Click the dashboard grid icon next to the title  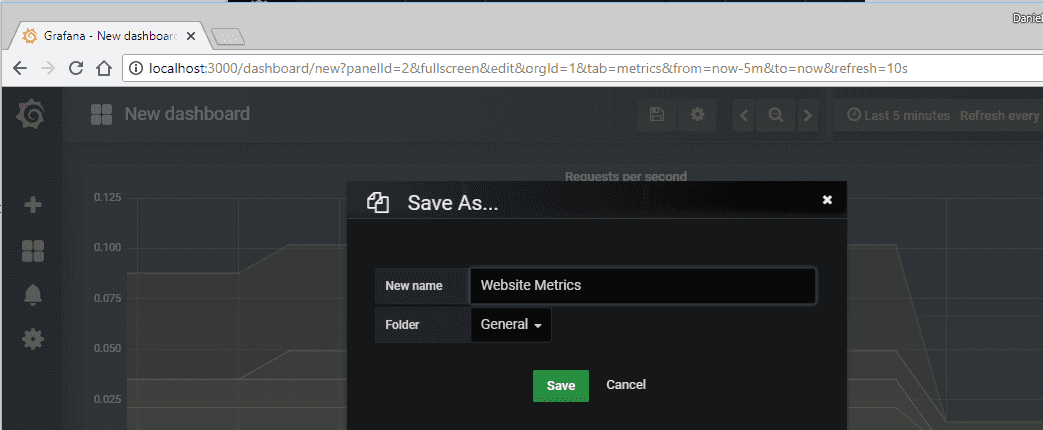tap(101, 114)
